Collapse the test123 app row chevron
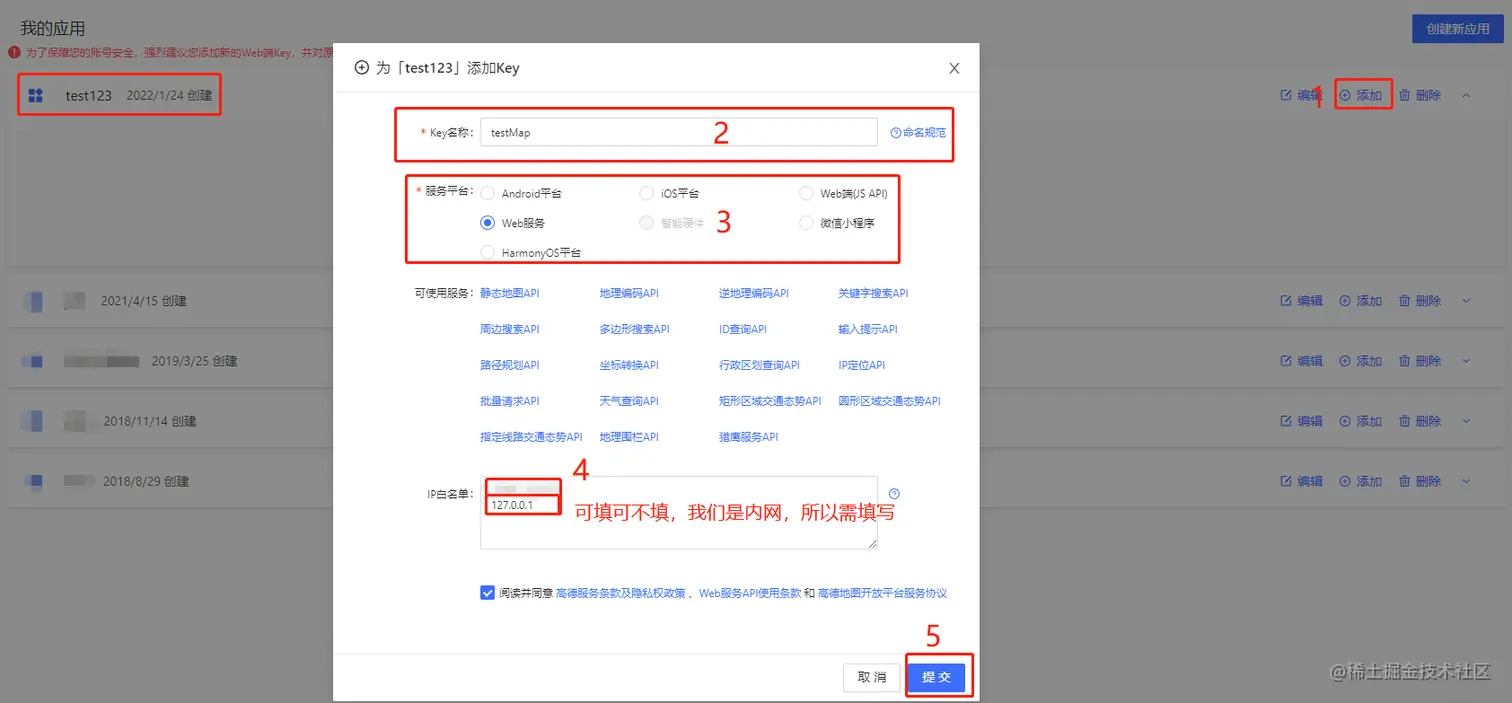Image resolution: width=1512 pixels, height=703 pixels. (x=1466, y=95)
